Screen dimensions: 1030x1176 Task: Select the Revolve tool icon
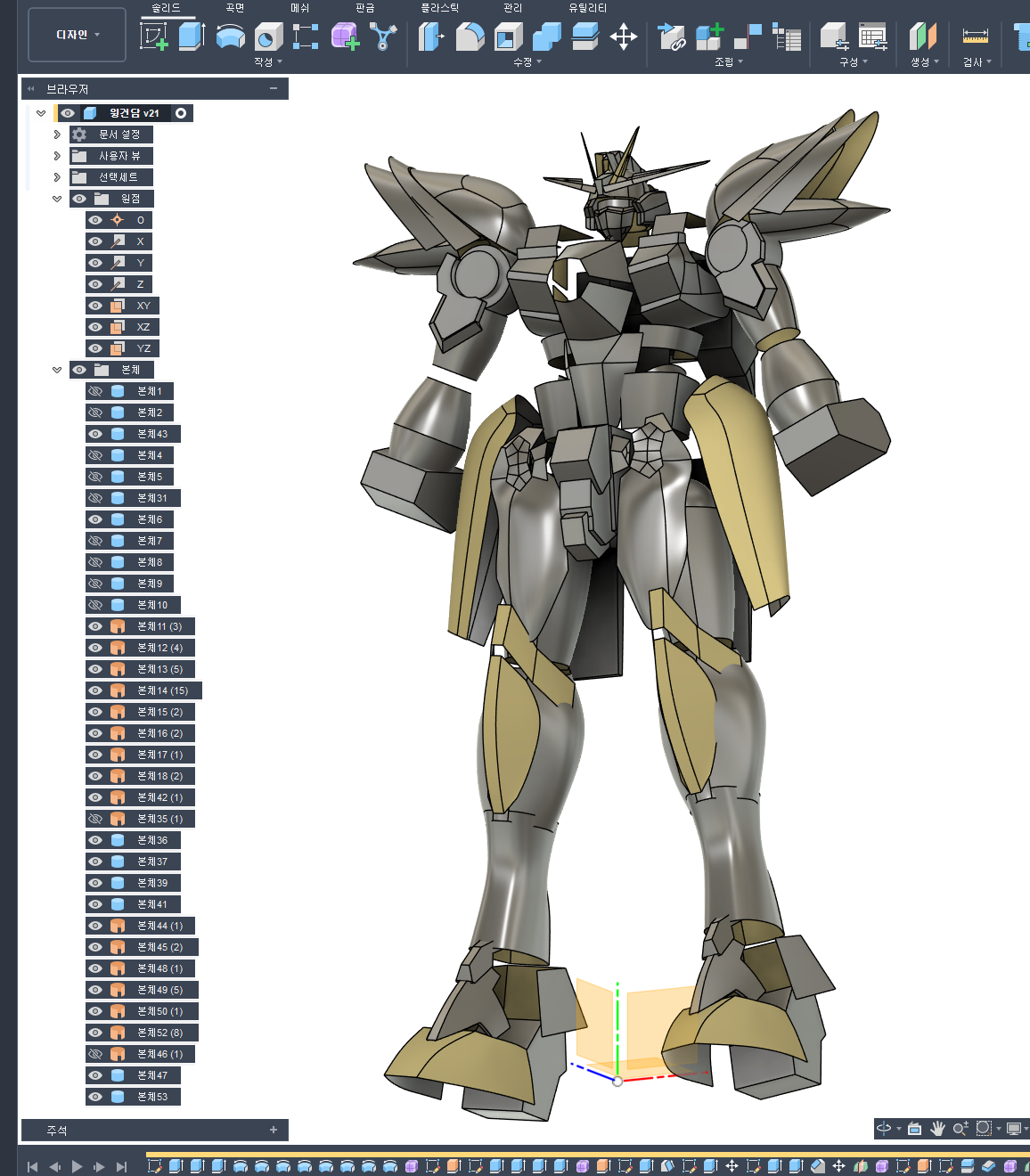tap(231, 37)
